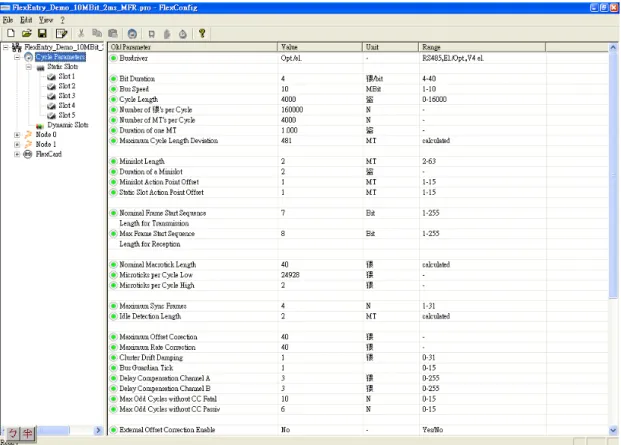Collapse the FlexEntry_Demo project root node
The height and width of the screenshot is (445, 621).
[x=6, y=48]
